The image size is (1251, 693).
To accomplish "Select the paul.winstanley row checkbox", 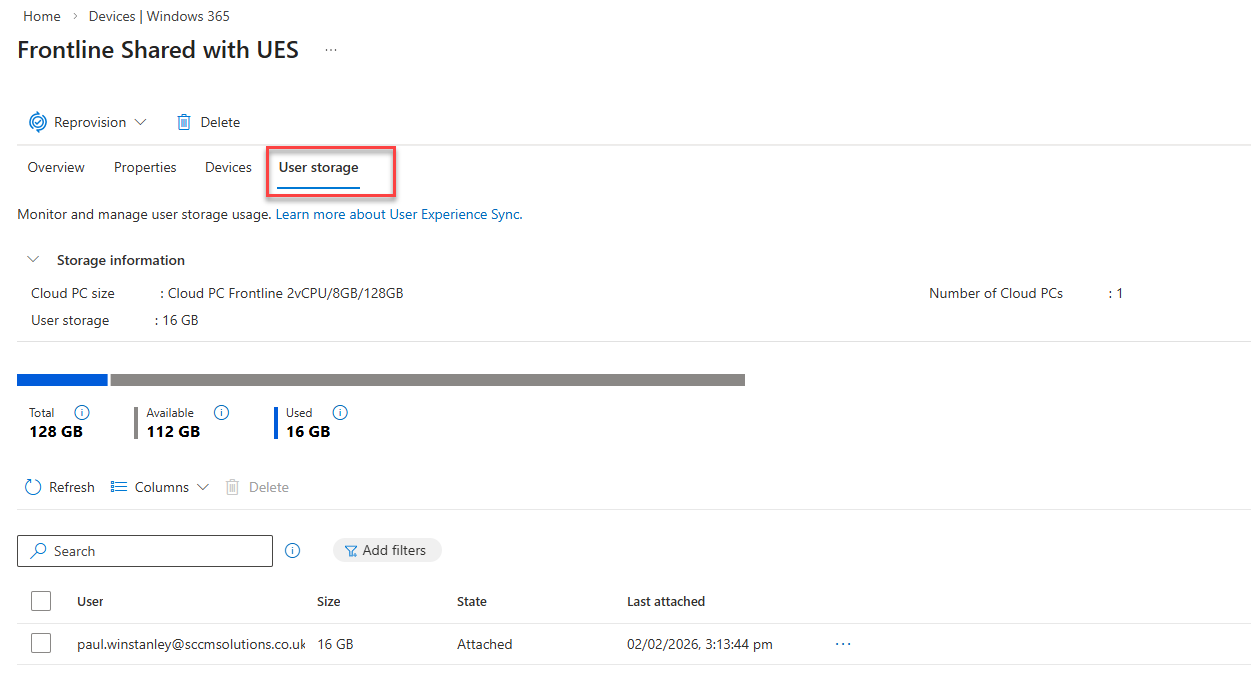I will pos(41,644).
